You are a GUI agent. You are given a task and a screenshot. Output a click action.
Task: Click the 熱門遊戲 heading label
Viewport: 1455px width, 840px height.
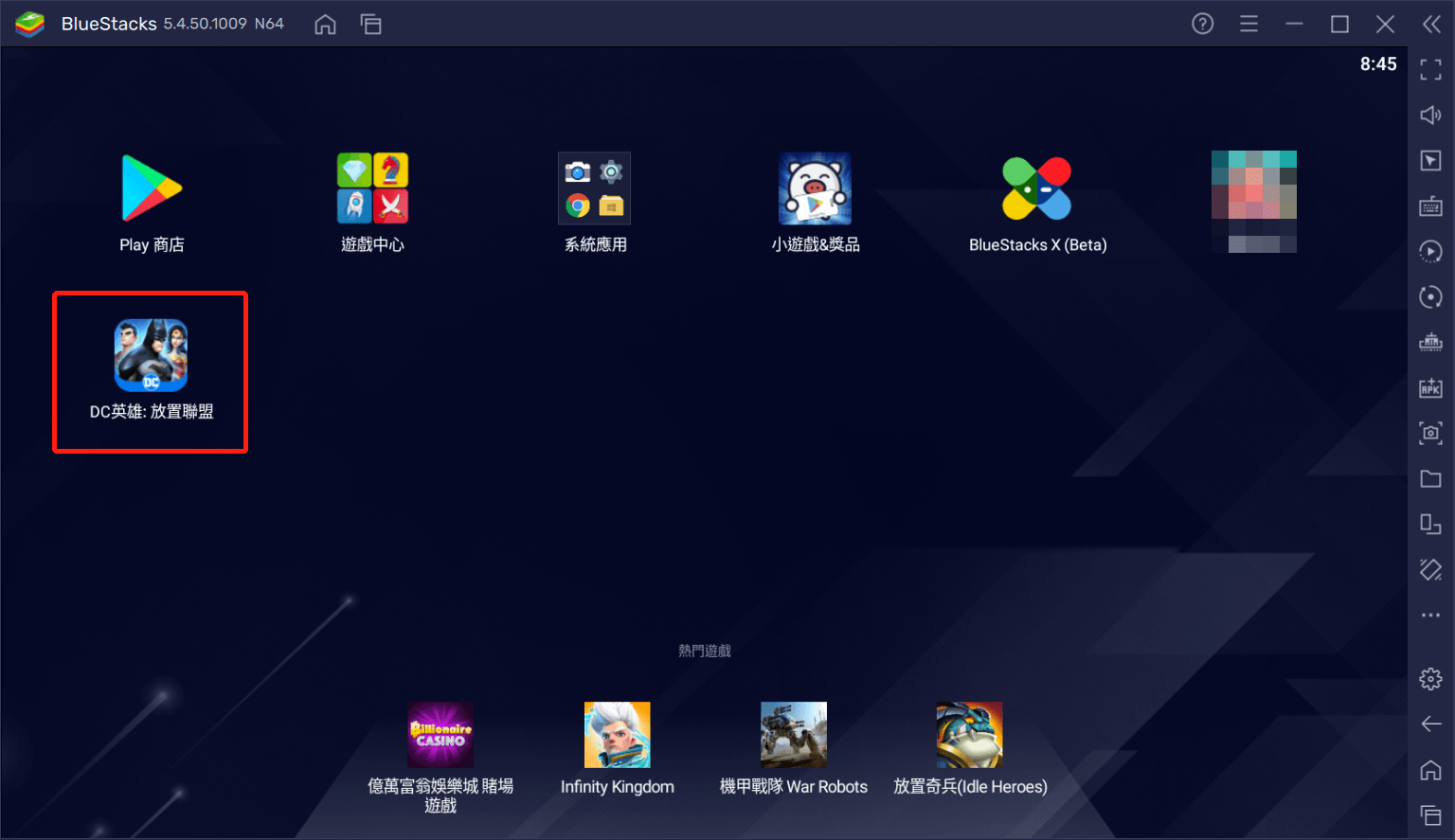click(x=705, y=651)
